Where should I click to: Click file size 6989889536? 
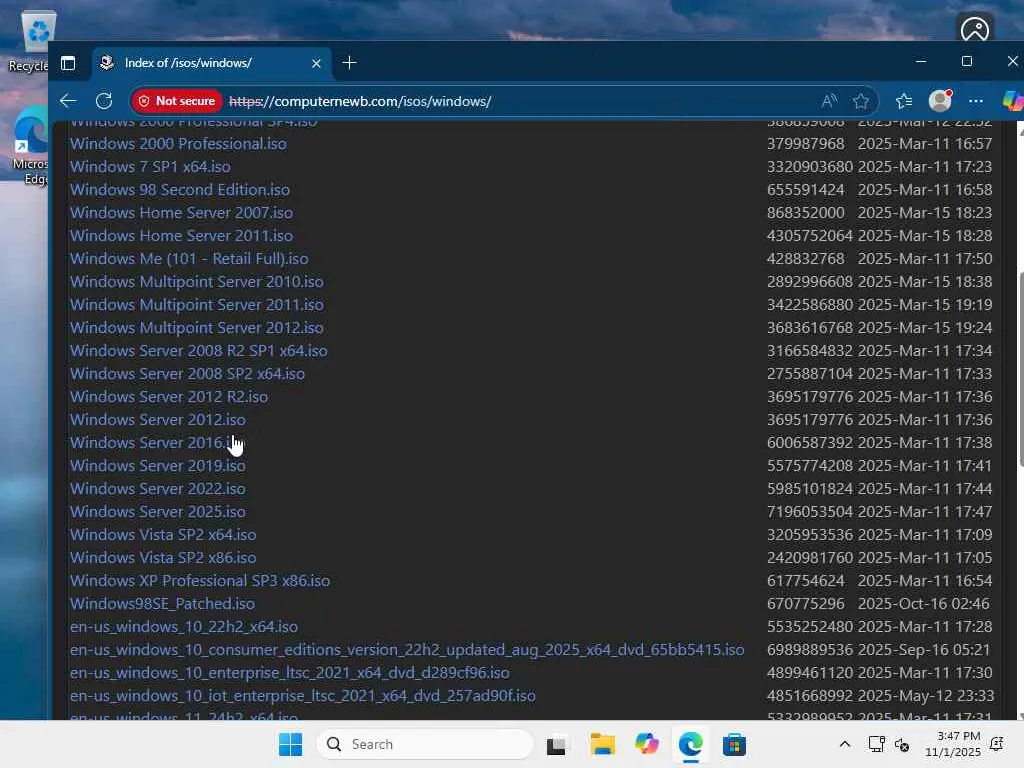click(x=810, y=650)
